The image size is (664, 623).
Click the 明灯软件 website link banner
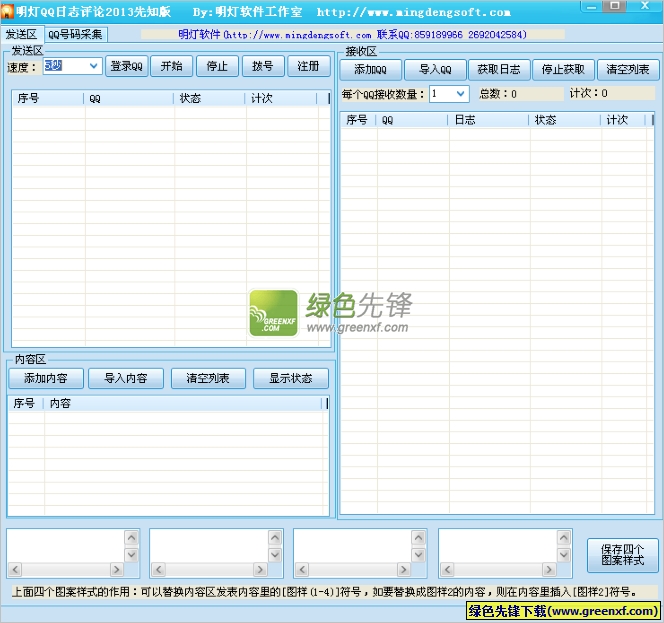tap(352, 34)
